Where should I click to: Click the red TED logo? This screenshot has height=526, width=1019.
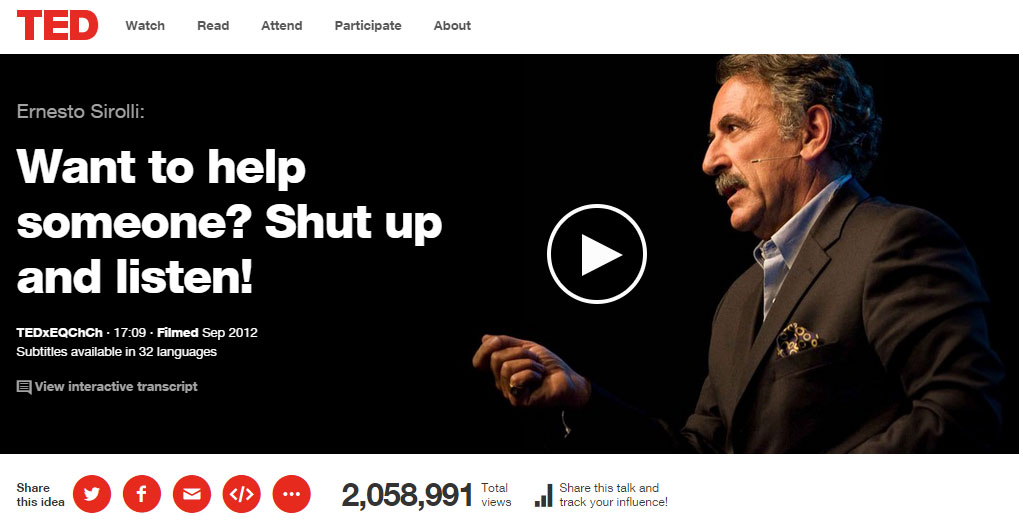tap(57, 25)
